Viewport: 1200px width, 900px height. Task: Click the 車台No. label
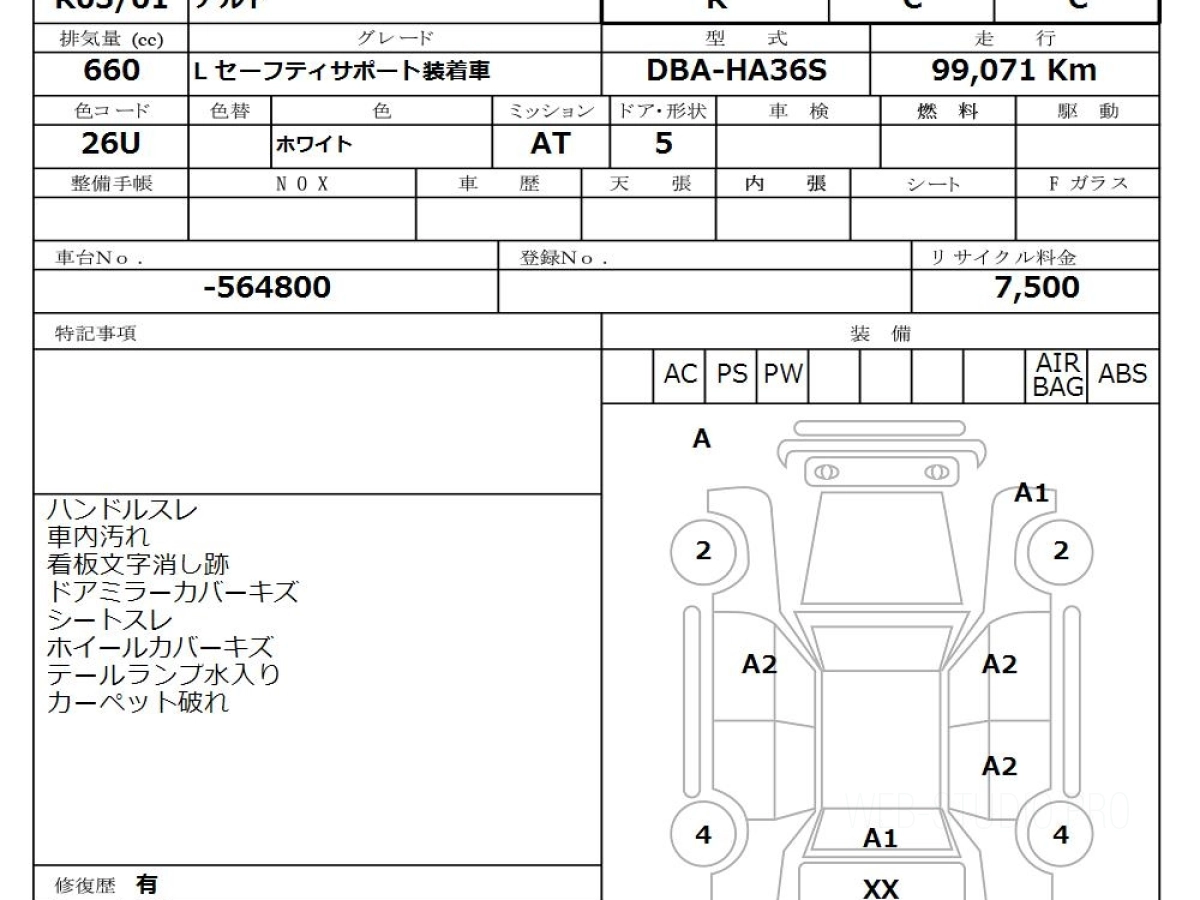pyautogui.click(x=99, y=257)
